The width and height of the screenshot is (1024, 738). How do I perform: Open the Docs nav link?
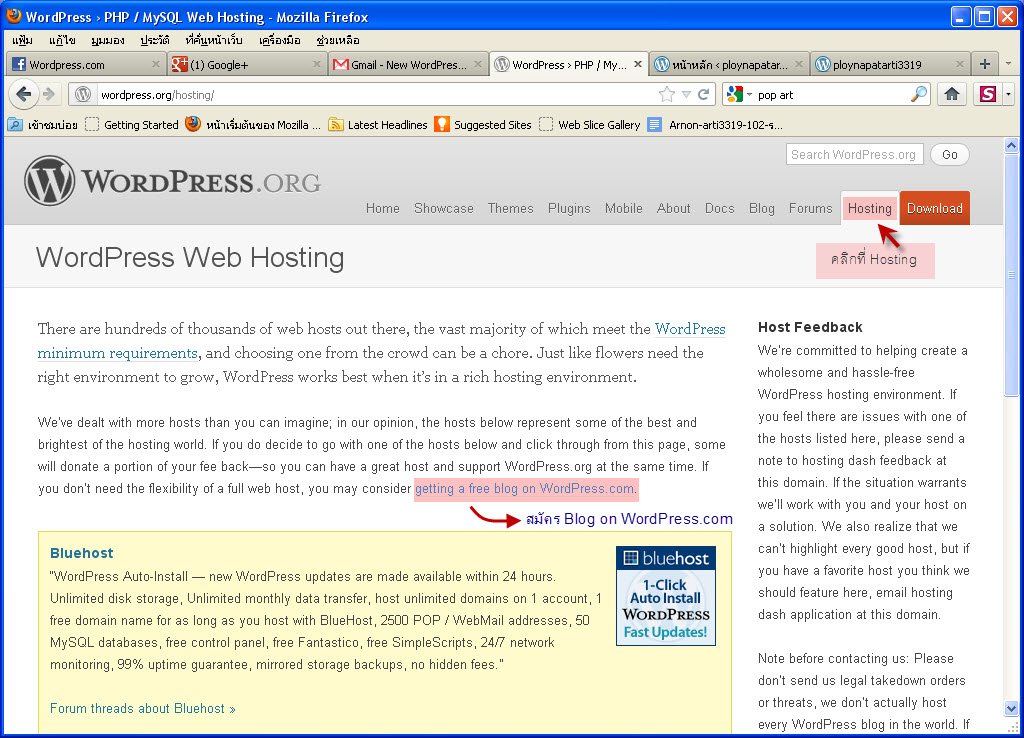point(720,208)
